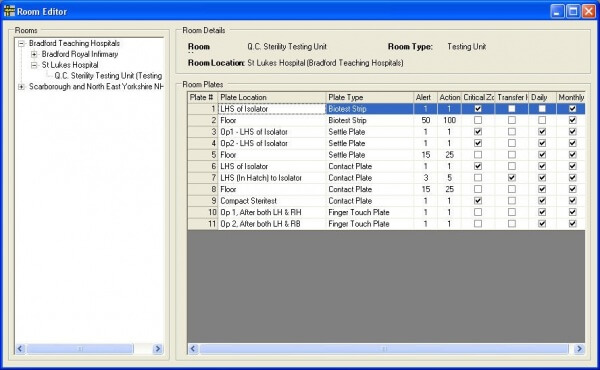600x370 pixels.
Task: Expand Scarborough and North East Yorkshire node
Action: [21, 87]
